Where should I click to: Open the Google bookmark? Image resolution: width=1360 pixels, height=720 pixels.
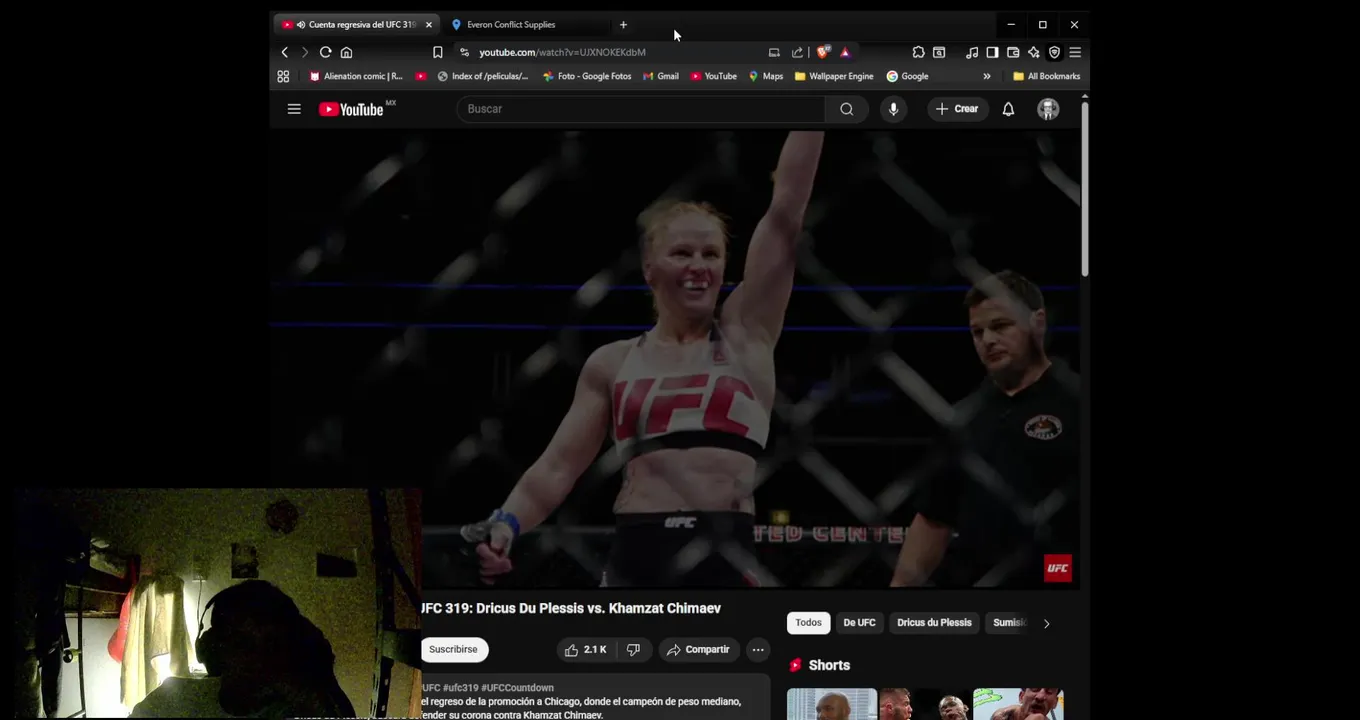(908, 76)
